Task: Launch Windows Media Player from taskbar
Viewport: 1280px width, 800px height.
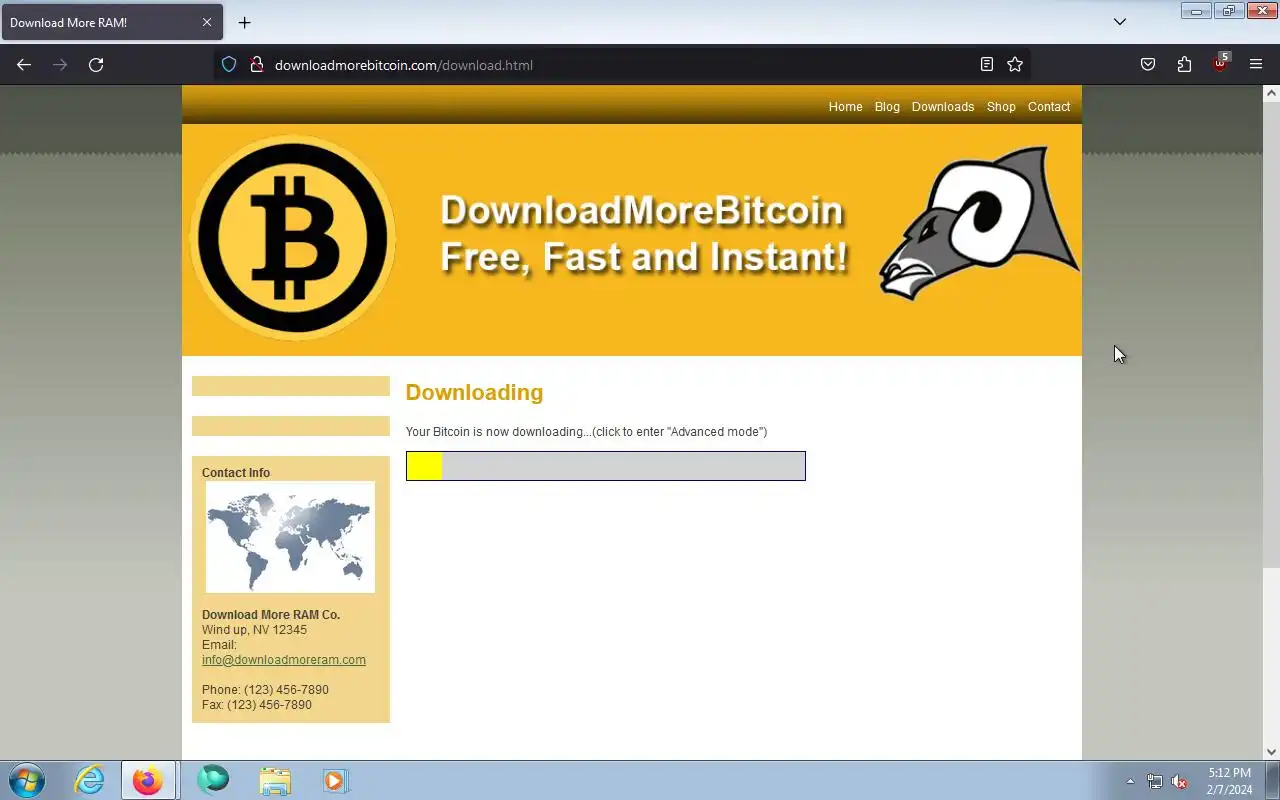Action: [335, 780]
